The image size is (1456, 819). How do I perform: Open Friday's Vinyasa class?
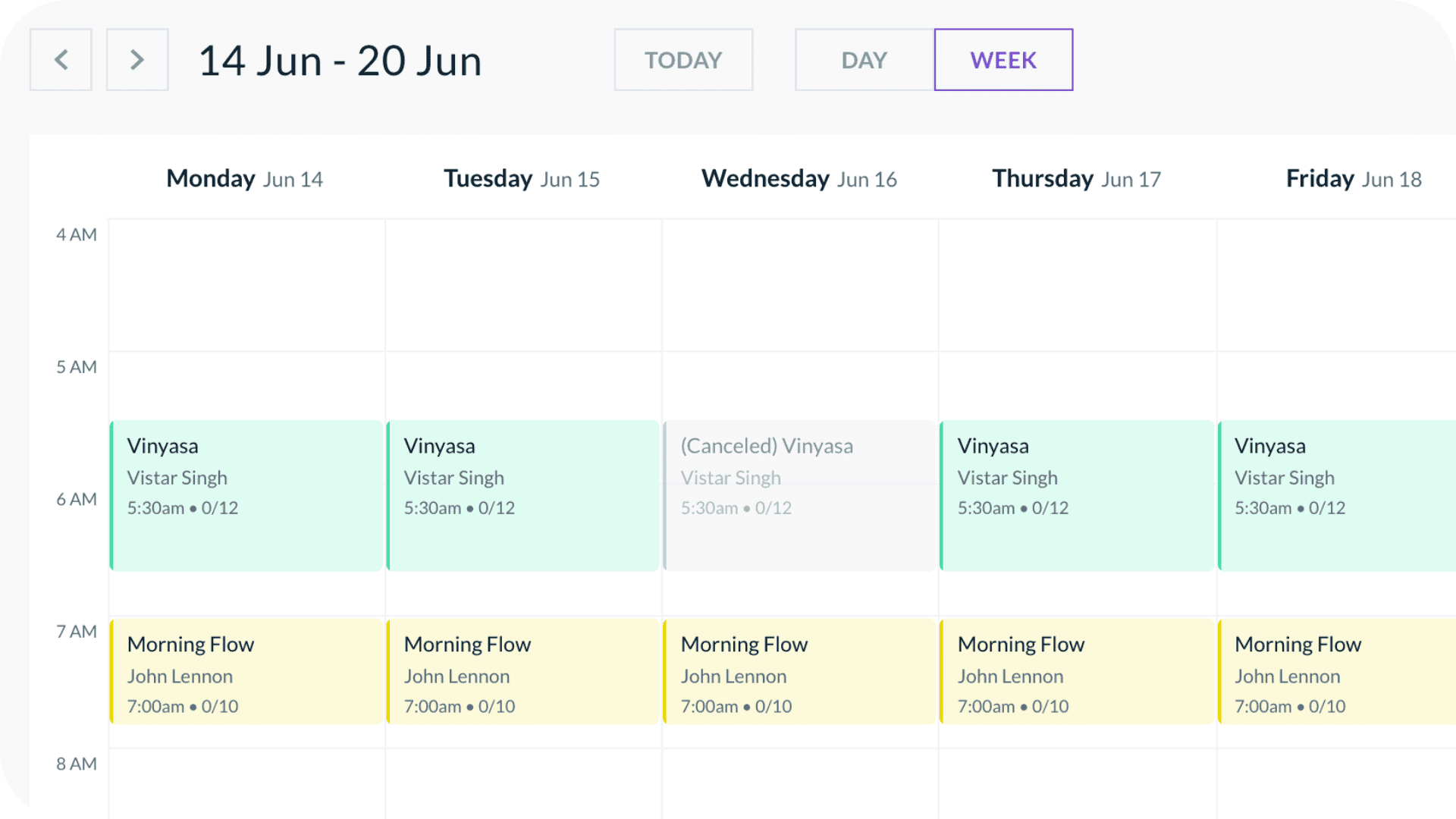point(1337,495)
